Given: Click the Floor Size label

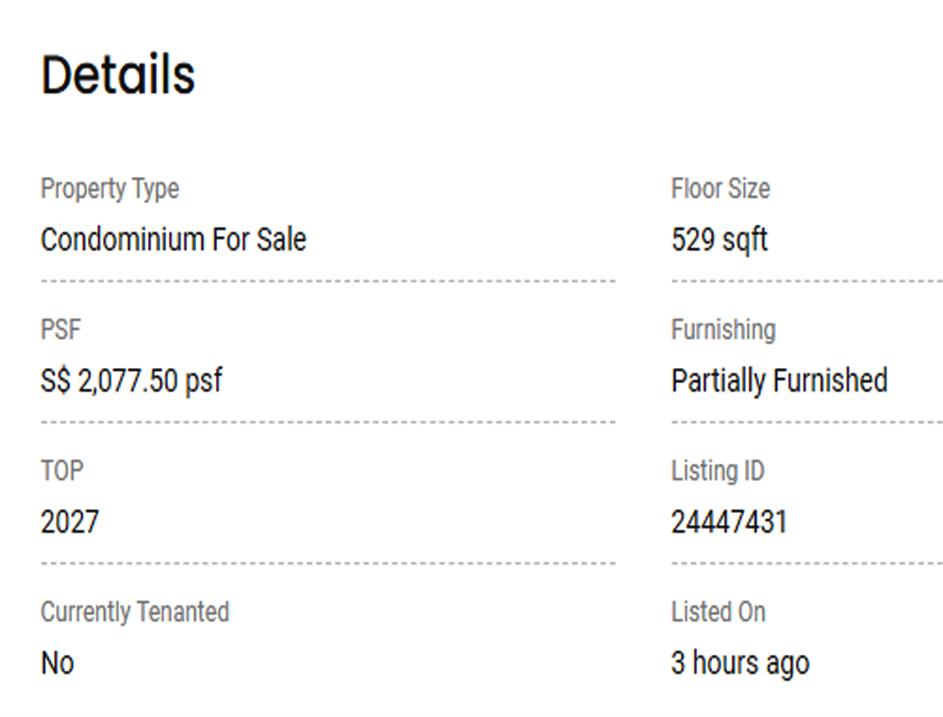Looking at the screenshot, I should coord(720,189).
